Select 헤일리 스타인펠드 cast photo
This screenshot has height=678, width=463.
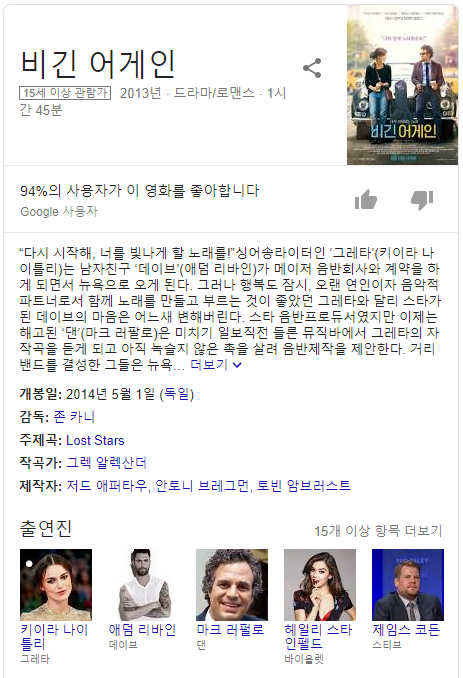320,585
